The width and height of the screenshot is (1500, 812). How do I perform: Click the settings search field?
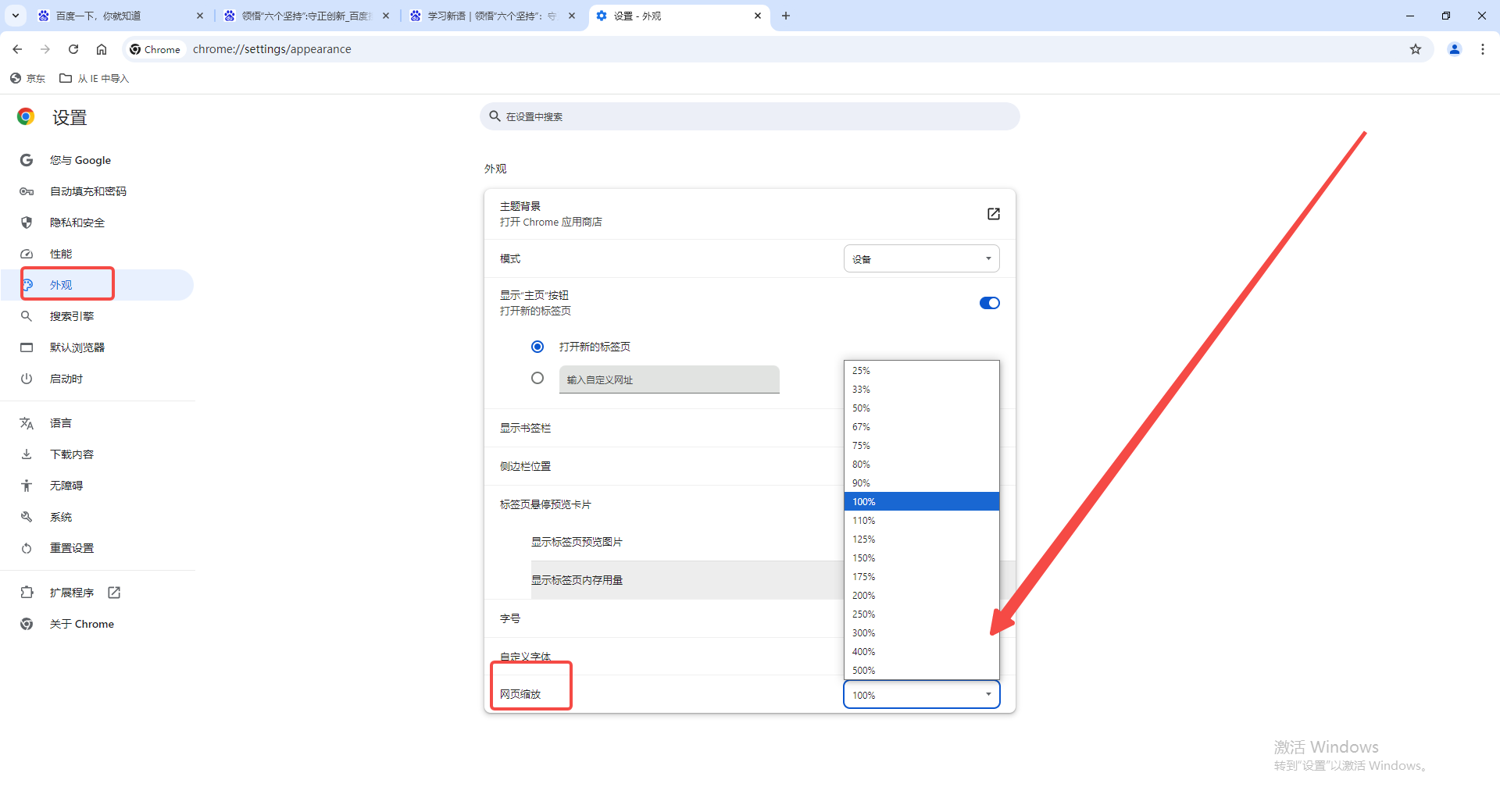[750, 116]
